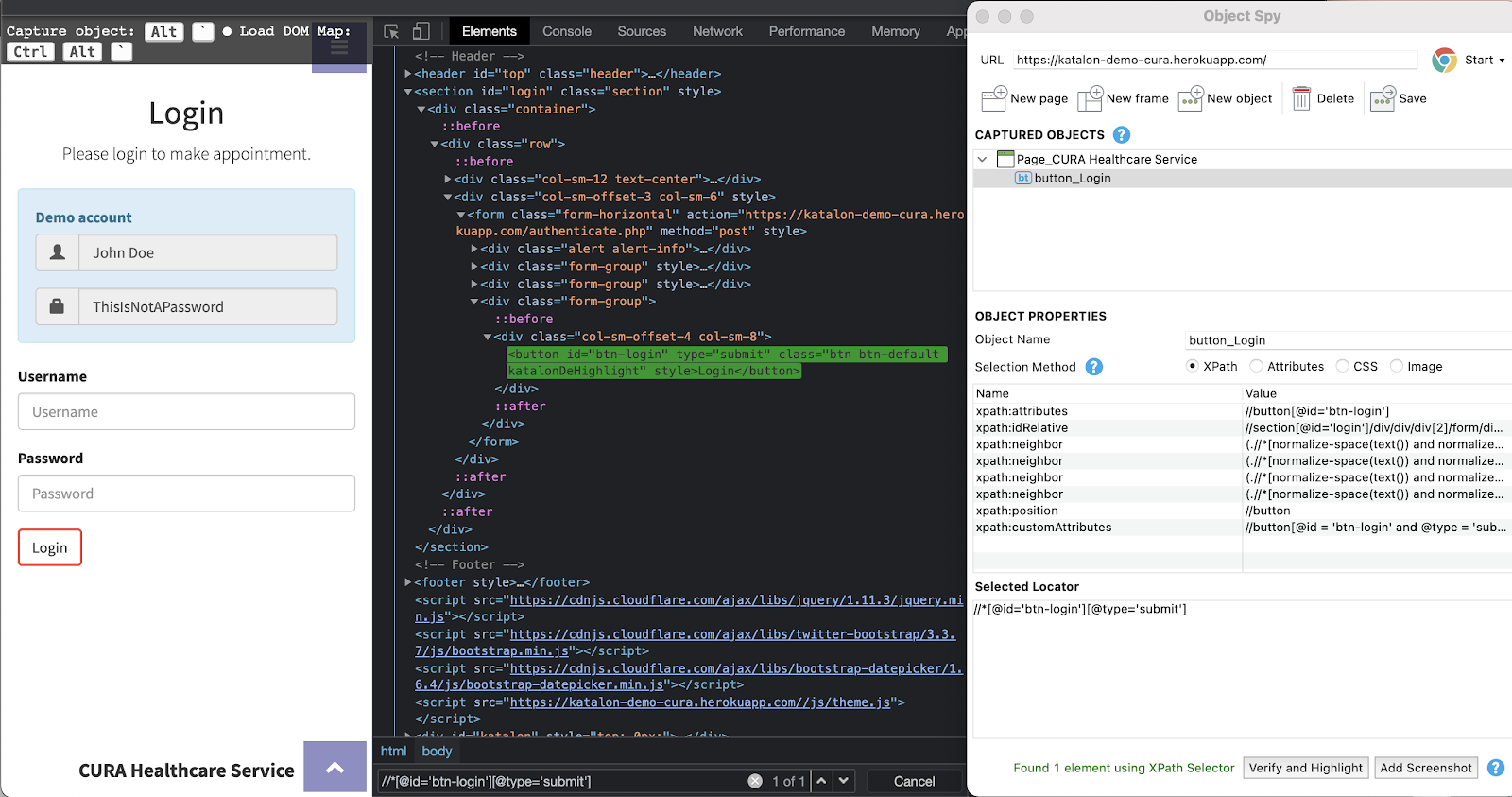
Task: Click the Verify and Highlight button
Action: coord(1306,768)
